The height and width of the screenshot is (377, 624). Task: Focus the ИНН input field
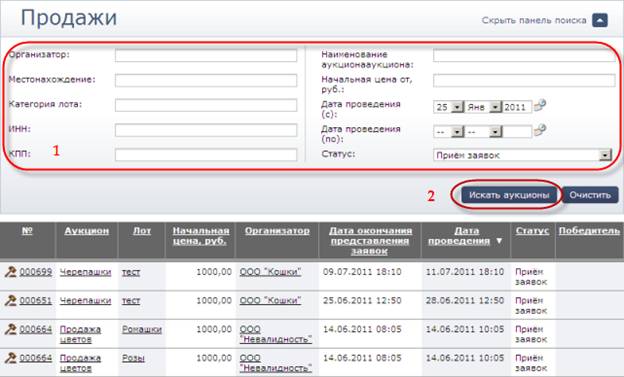click(x=206, y=130)
